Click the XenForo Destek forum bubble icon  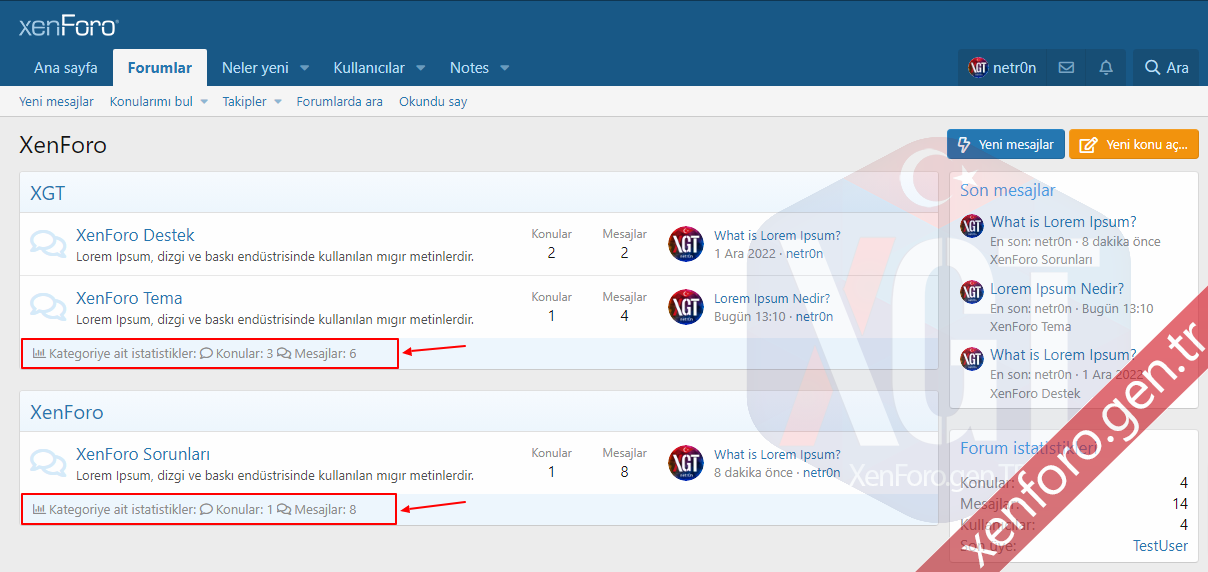point(48,244)
